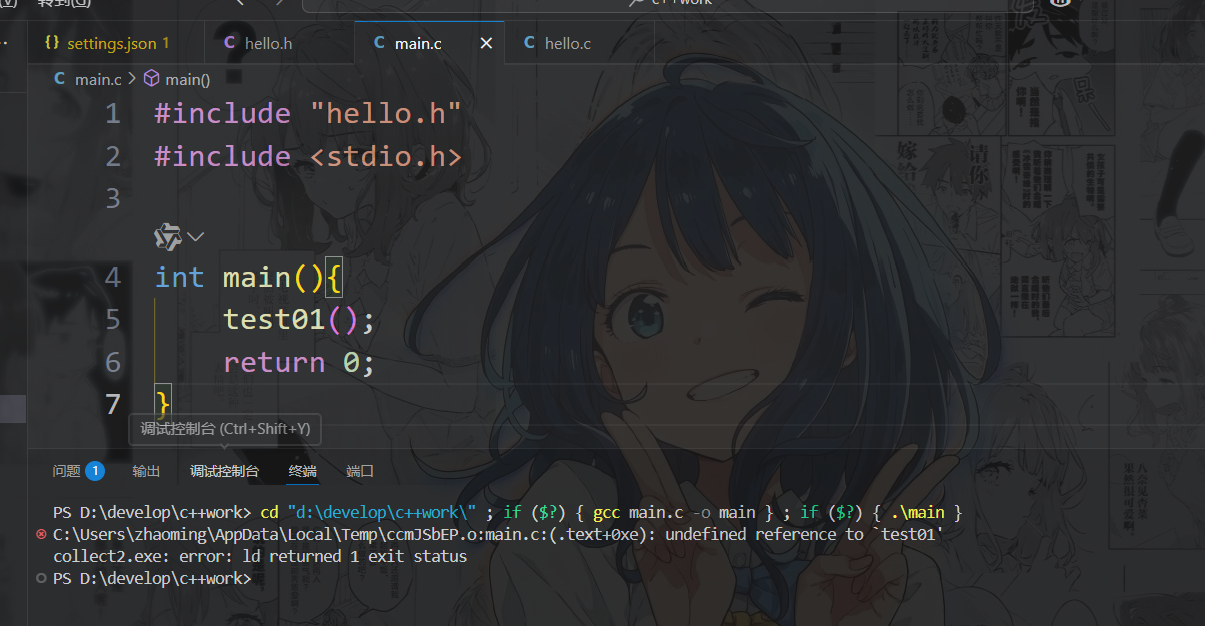The image size is (1205, 626).
Task: Click line number 7 in gutter
Action: tap(112, 404)
